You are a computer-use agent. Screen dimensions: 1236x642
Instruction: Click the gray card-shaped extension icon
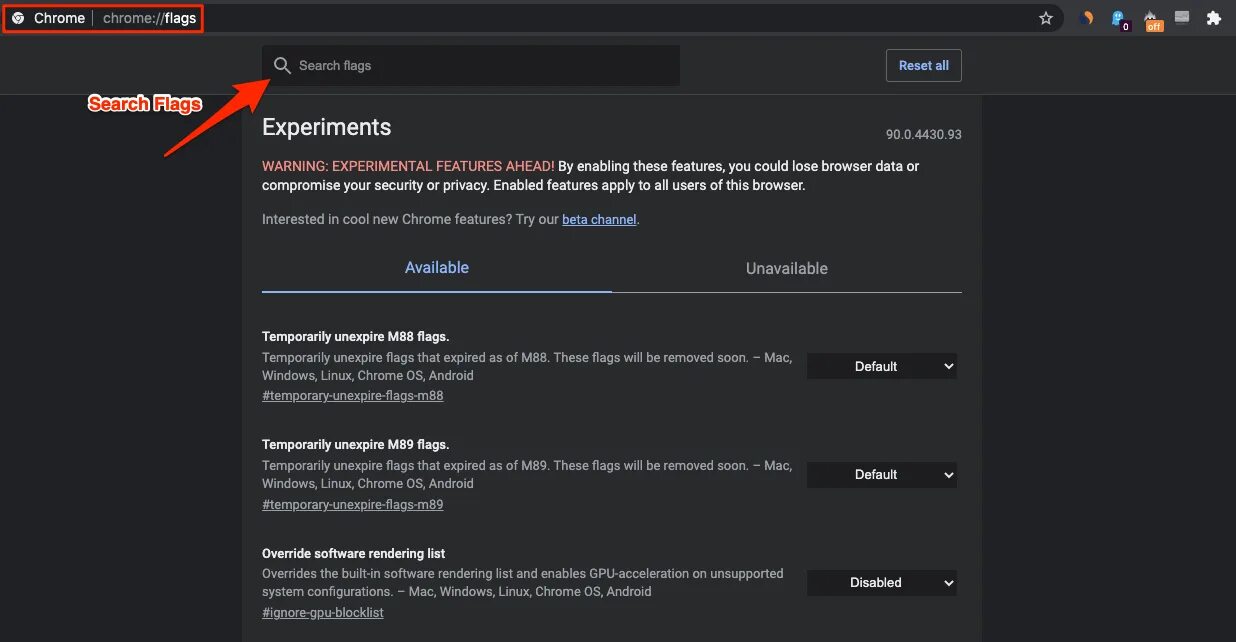(1182, 17)
